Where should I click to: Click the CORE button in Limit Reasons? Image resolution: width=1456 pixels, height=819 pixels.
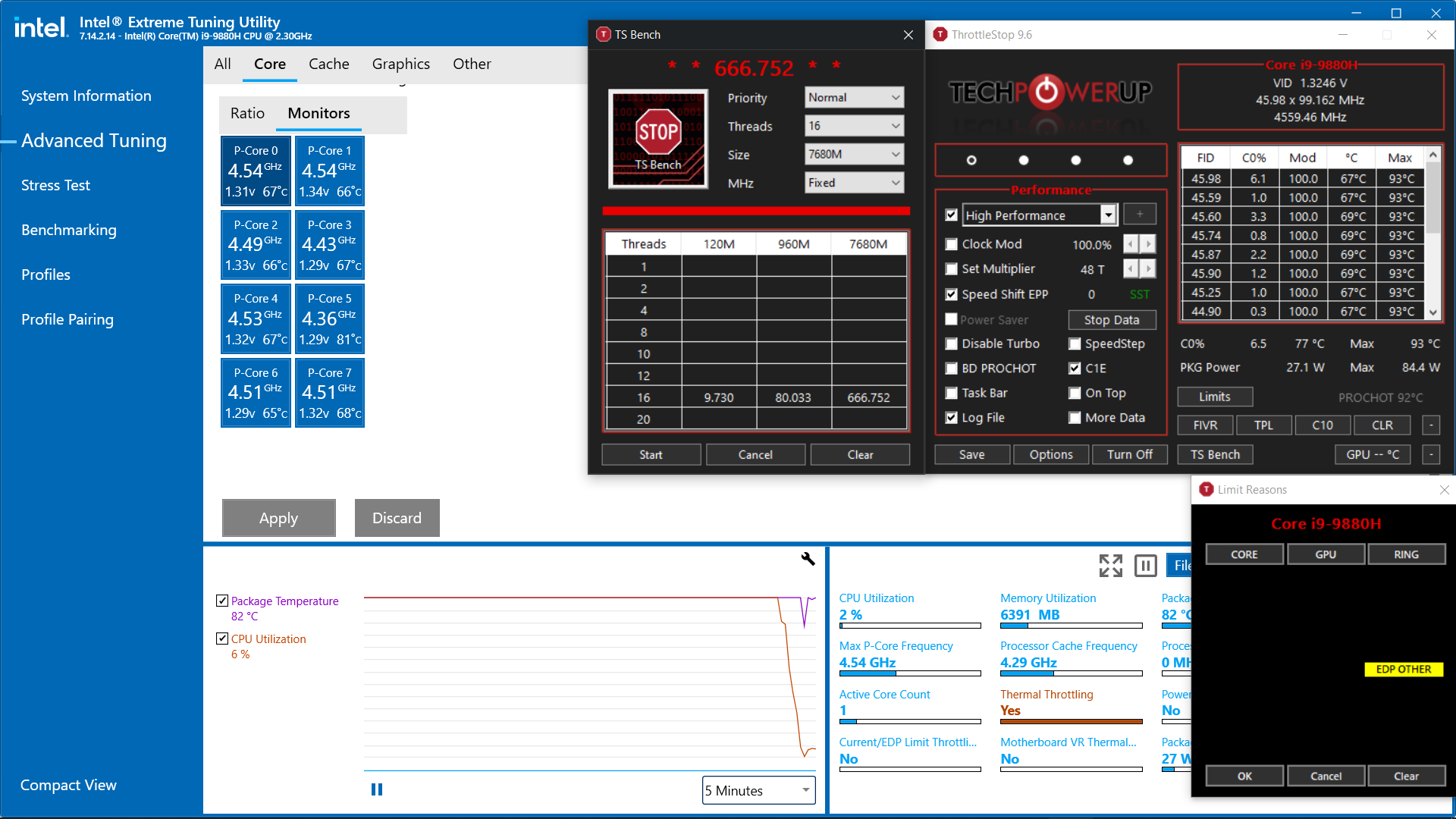click(x=1244, y=554)
